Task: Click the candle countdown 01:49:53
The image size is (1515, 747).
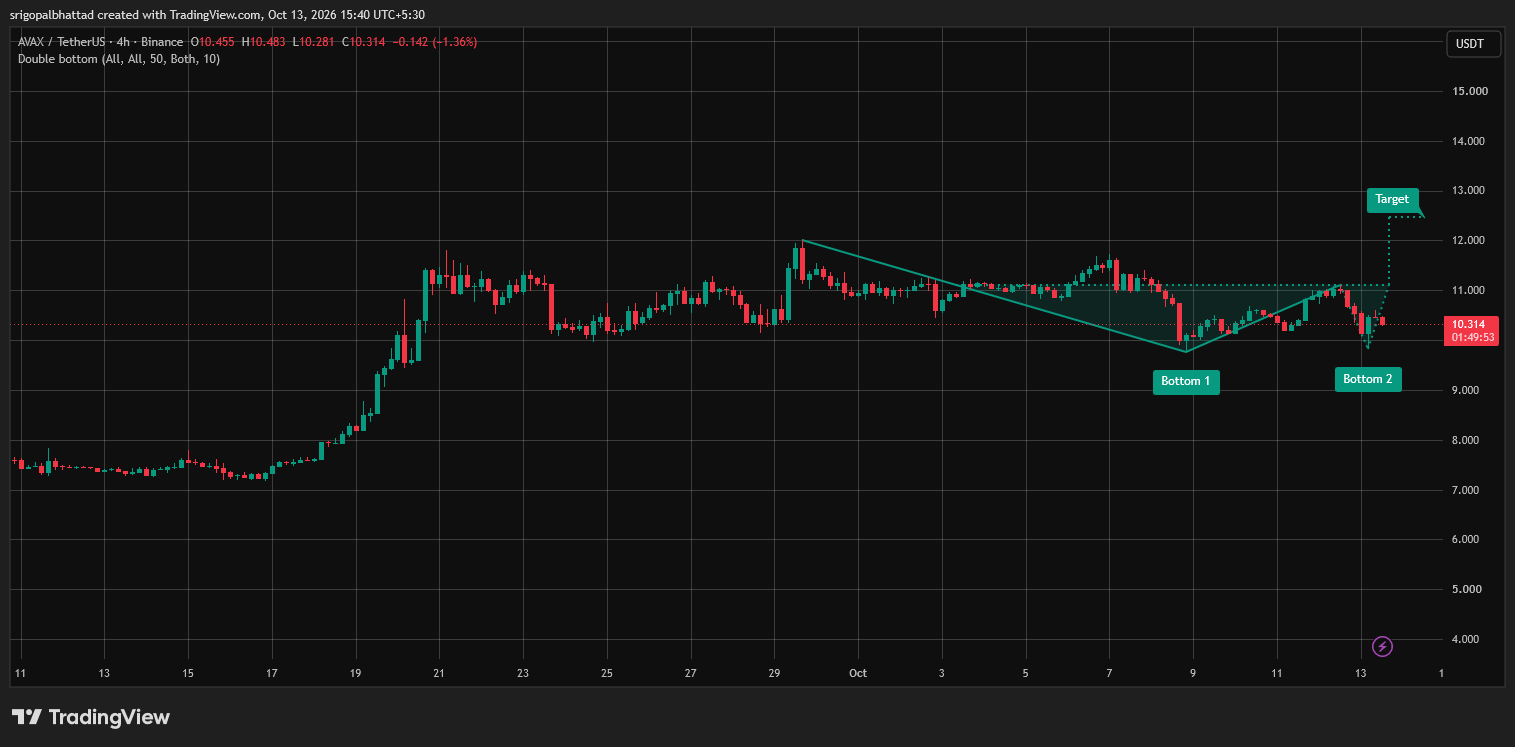Action: click(1473, 338)
